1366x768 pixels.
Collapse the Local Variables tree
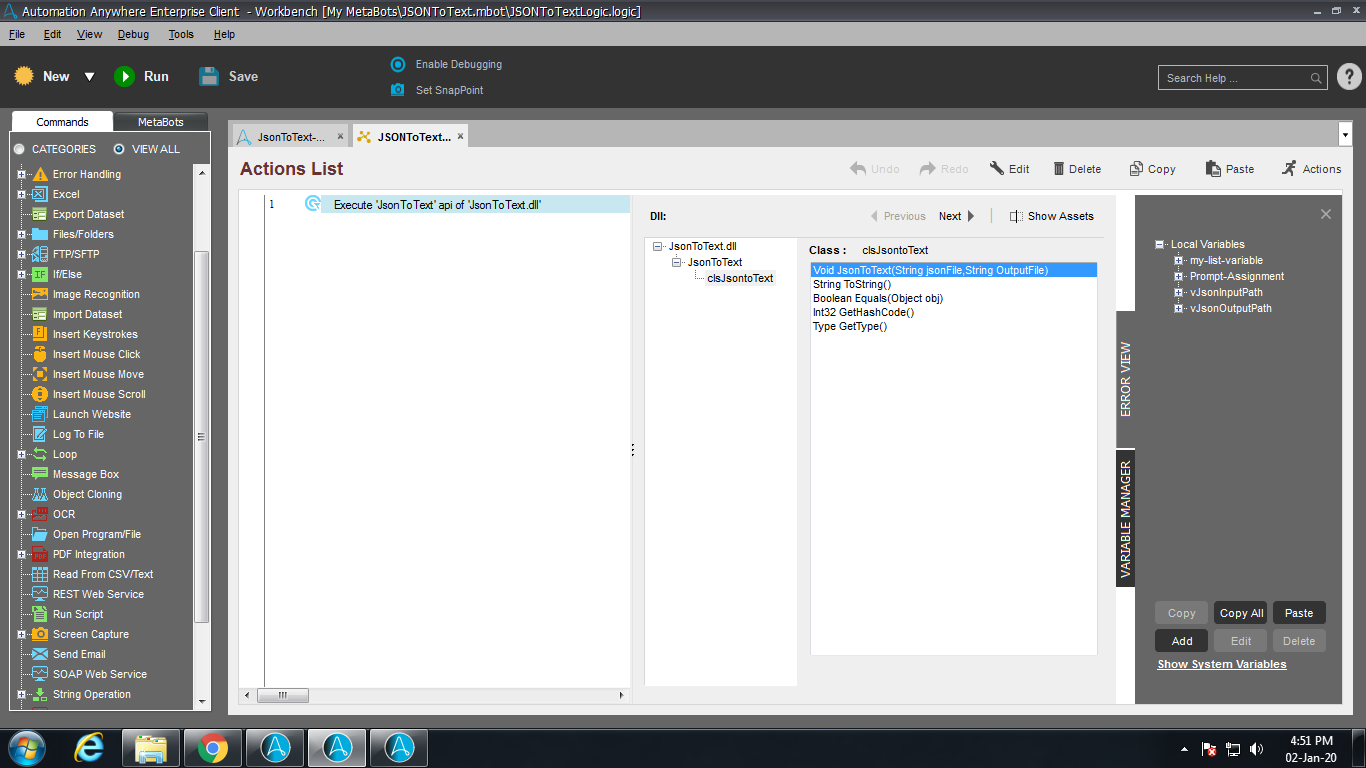1160,245
